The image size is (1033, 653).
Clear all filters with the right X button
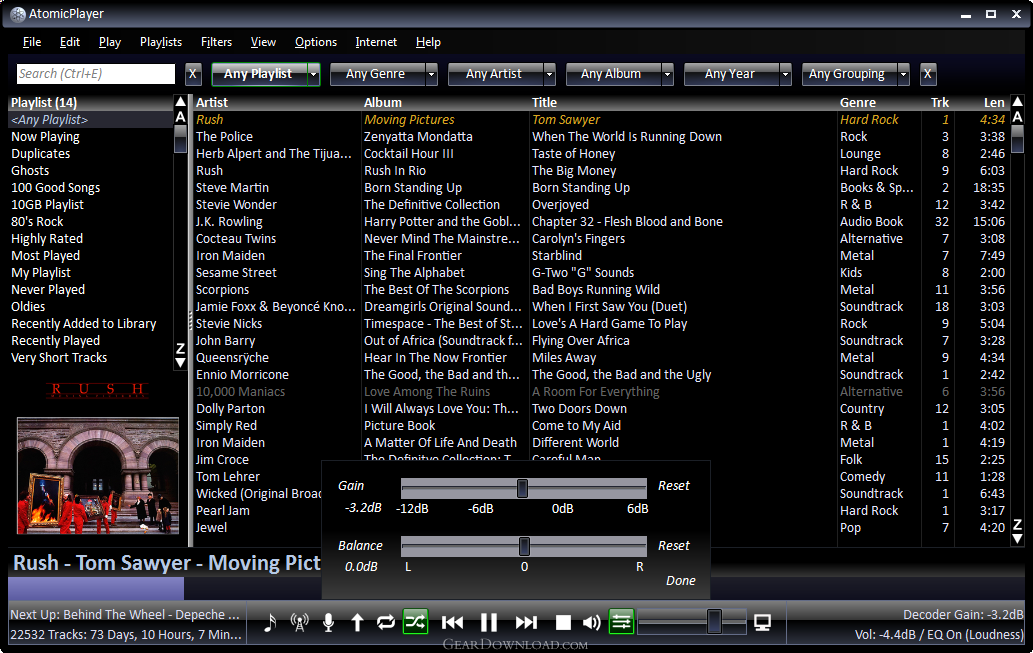[928, 74]
